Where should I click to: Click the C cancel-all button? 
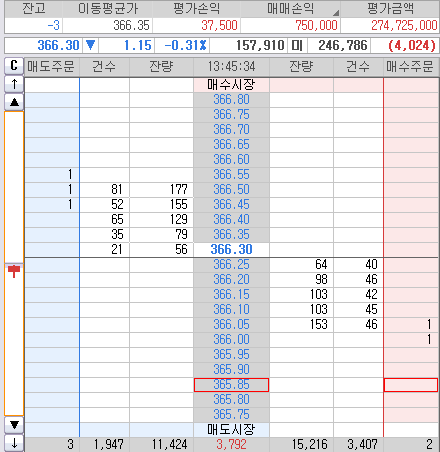(x=14, y=66)
